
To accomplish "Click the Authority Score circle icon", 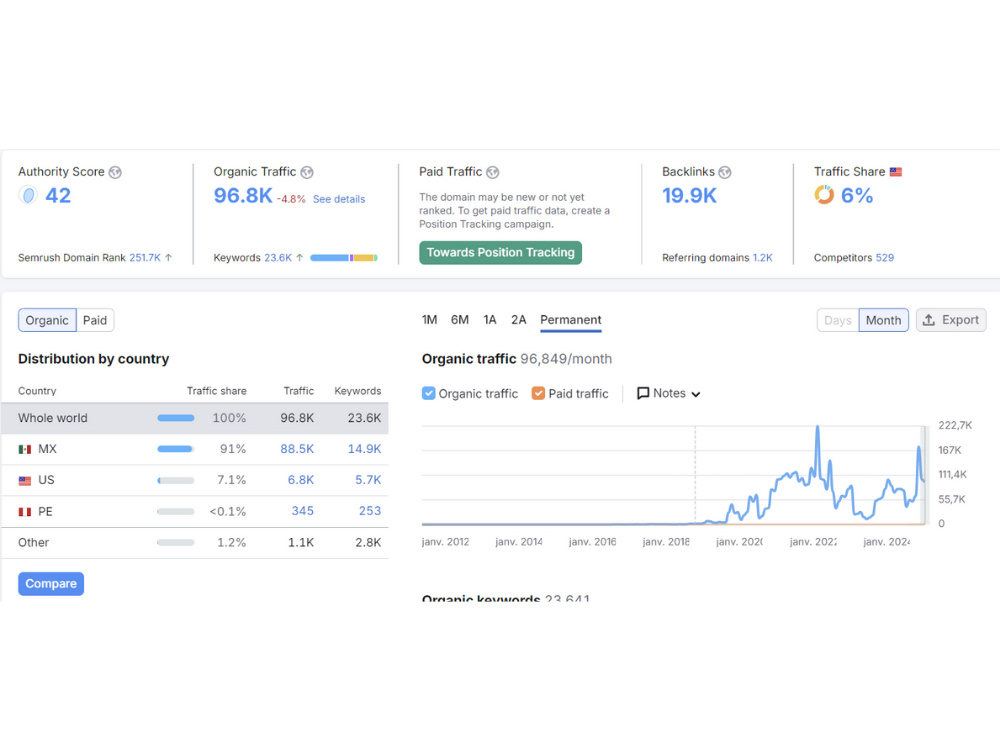I will (28, 195).
